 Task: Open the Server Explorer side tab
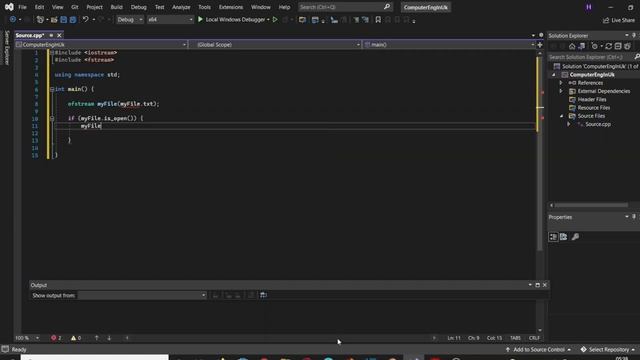pyautogui.click(x=7, y=47)
